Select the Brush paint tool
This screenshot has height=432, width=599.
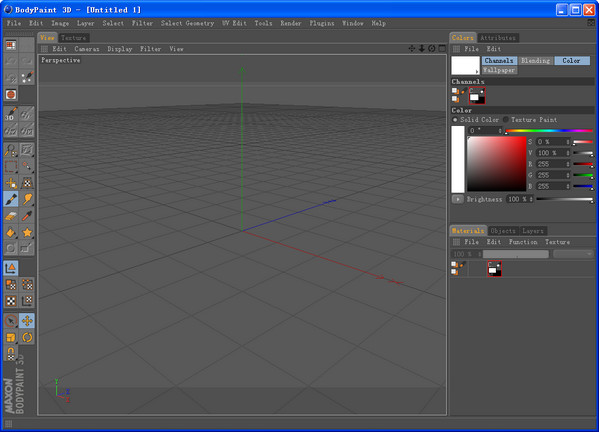pos(11,199)
